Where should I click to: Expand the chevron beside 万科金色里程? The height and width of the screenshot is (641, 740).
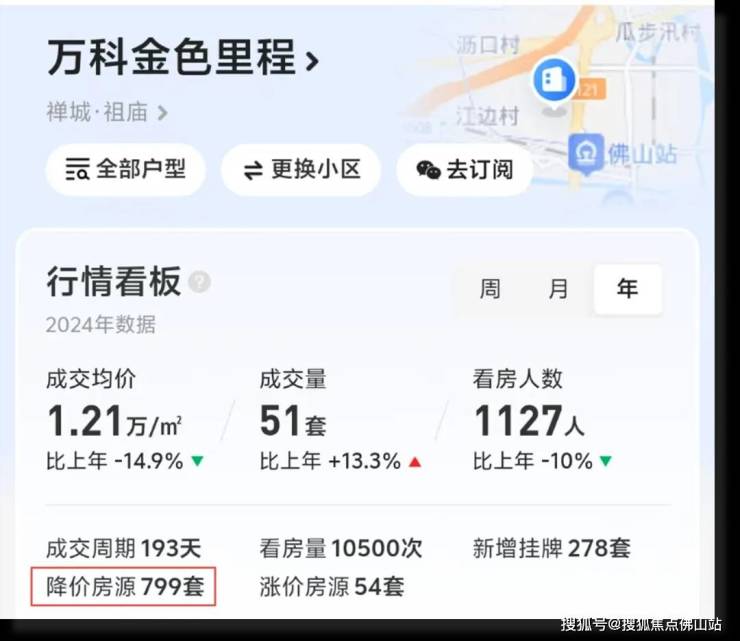(311, 60)
